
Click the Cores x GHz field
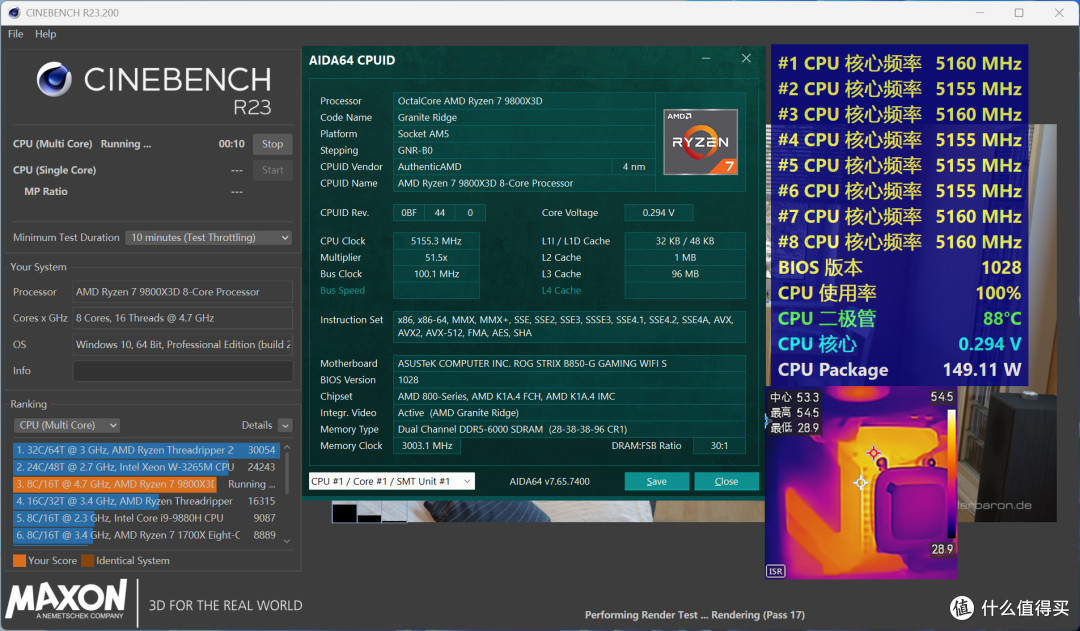coord(183,318)
